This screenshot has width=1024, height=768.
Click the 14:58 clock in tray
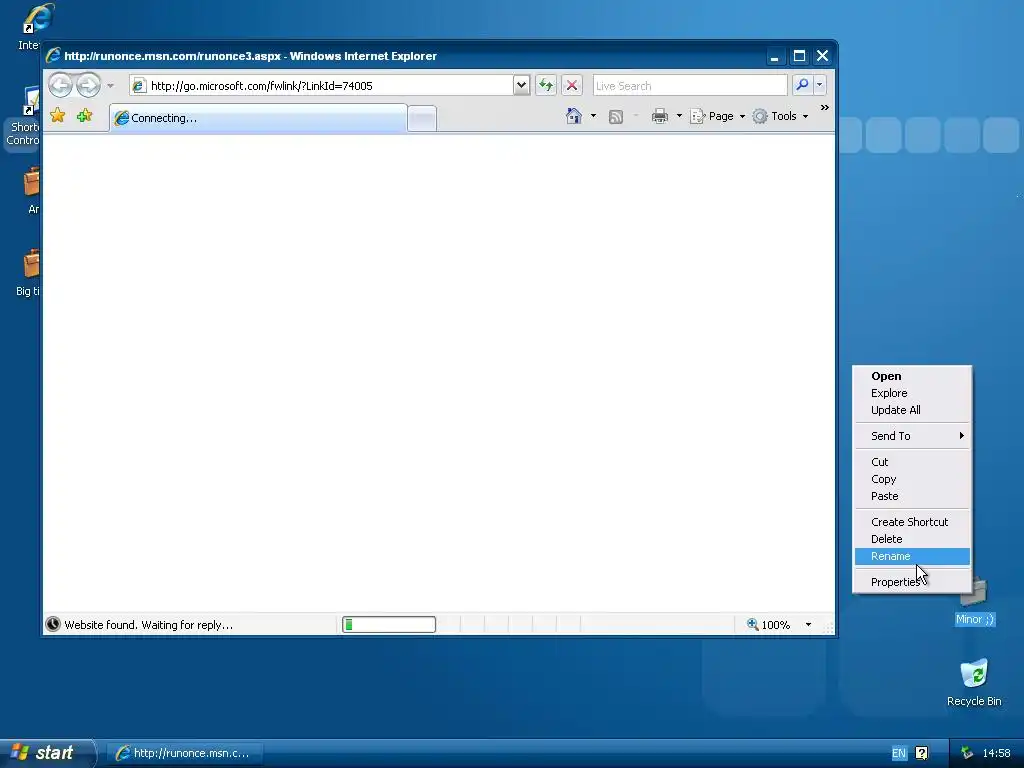click(997, 754)
